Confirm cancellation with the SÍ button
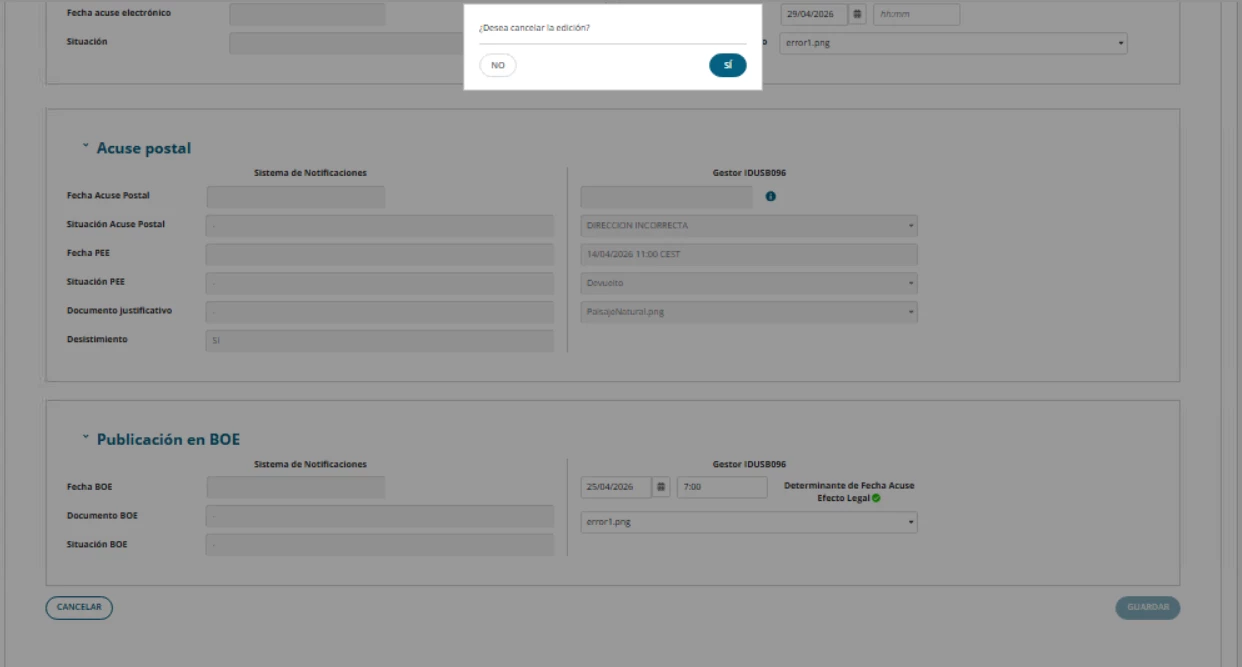Screen dimensions: 1242x667 (x=728, y=65)
